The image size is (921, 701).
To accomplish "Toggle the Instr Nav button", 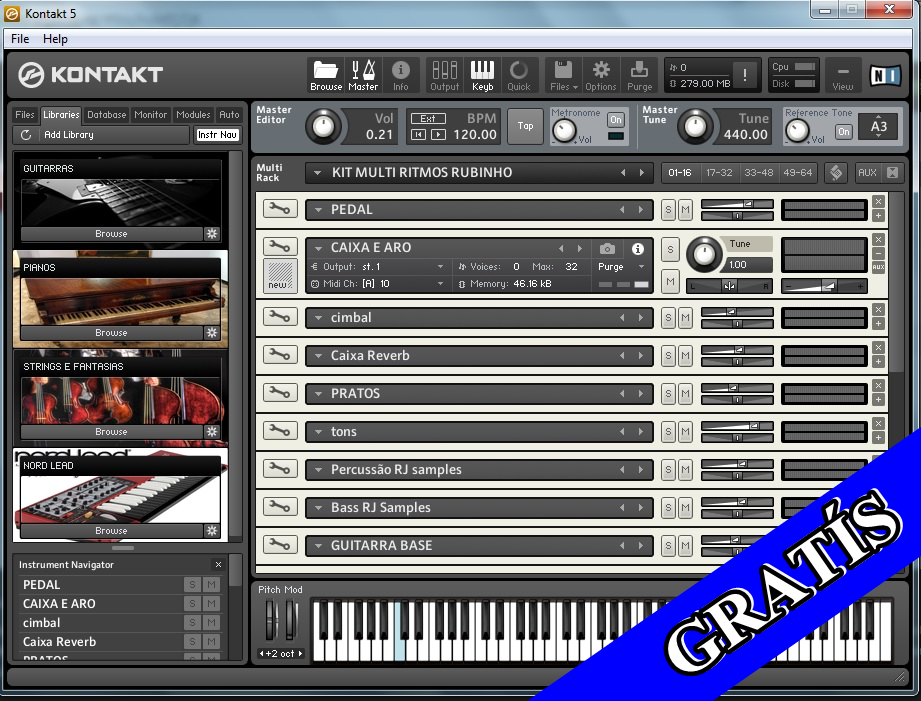I will pyautogui.click(x=217, y=135).
